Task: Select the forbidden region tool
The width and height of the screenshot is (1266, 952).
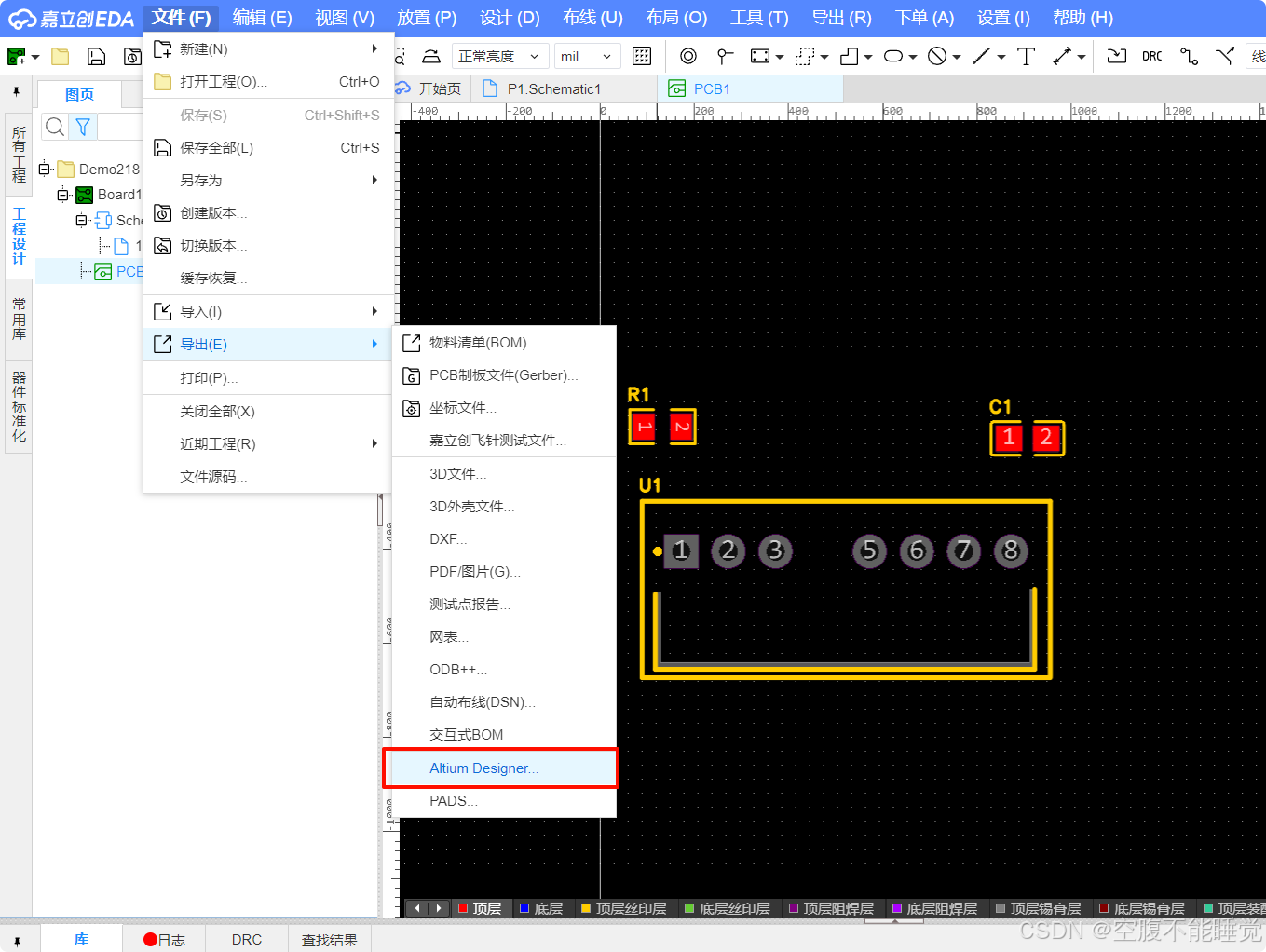Action: point(937,56)
